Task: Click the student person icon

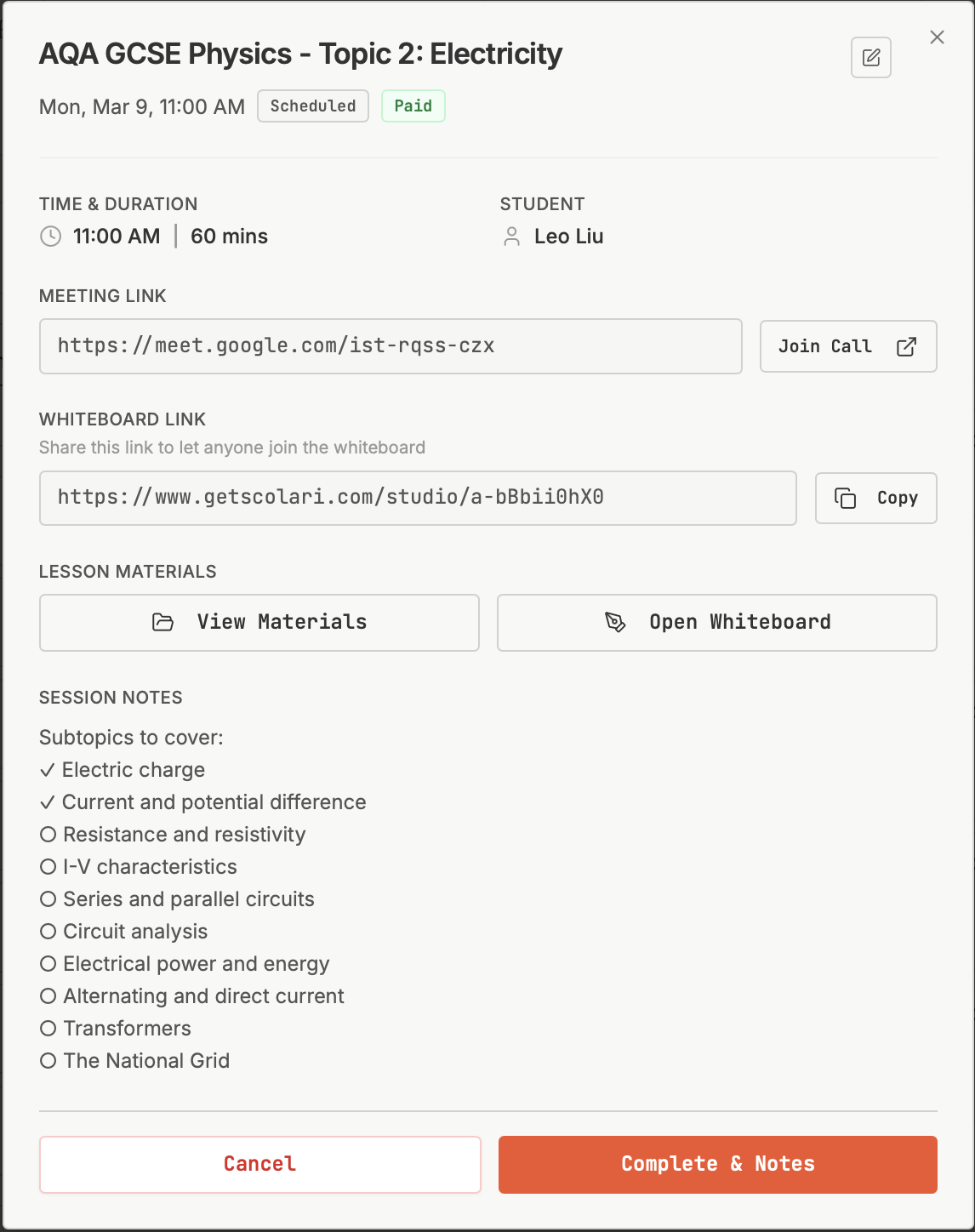Action: (x=511, y=237)
